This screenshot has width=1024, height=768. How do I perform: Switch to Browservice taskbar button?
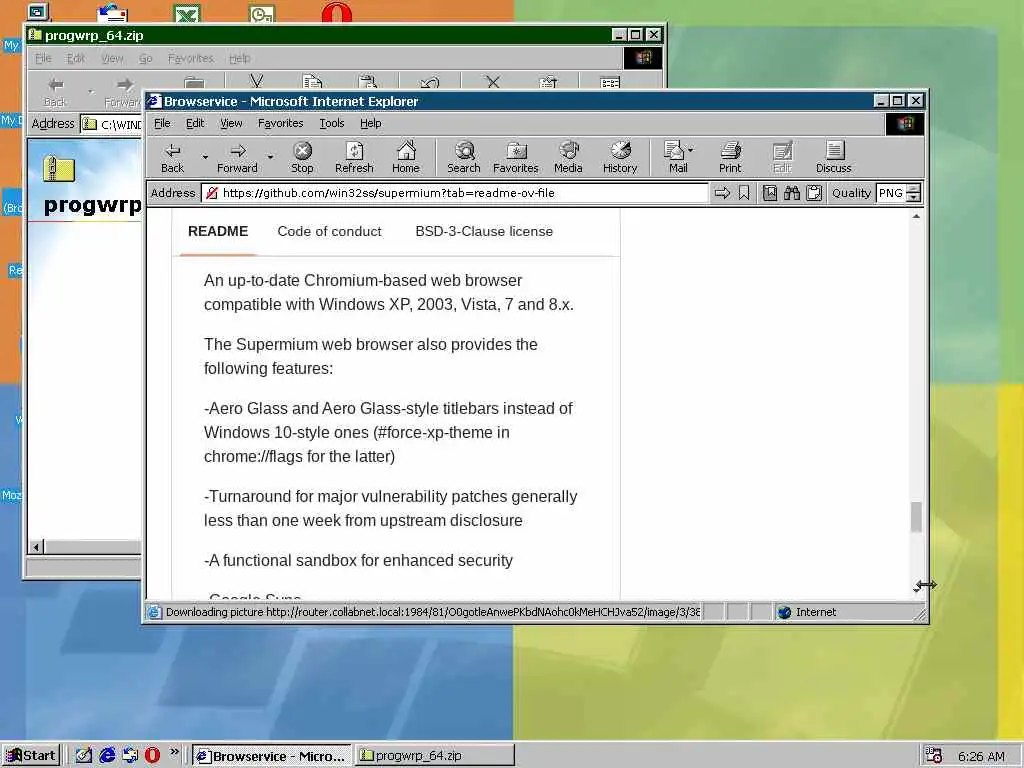[272, 756]
